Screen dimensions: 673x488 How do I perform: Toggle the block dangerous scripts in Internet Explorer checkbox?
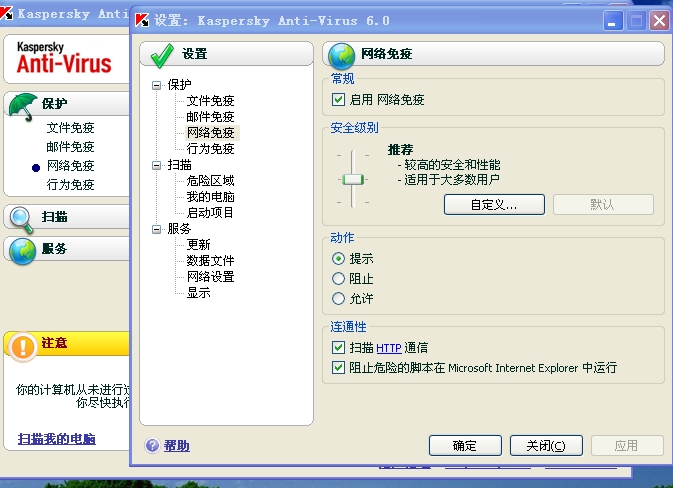point(338,367)
